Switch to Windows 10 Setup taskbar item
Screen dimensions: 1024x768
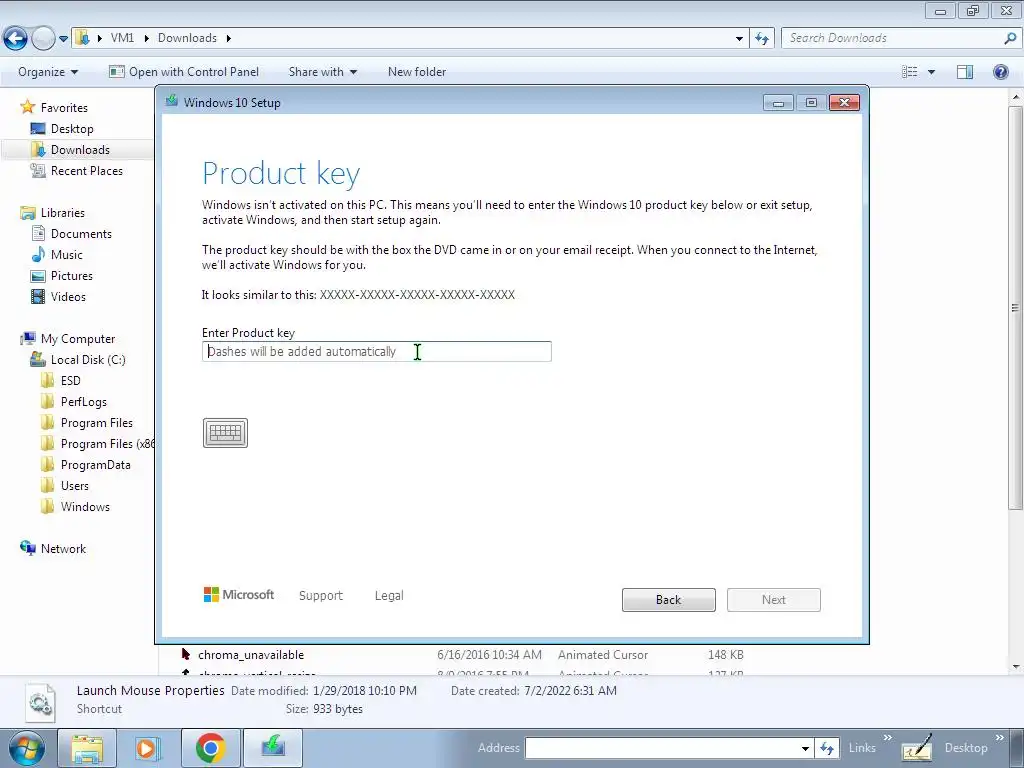click(273, 748)
